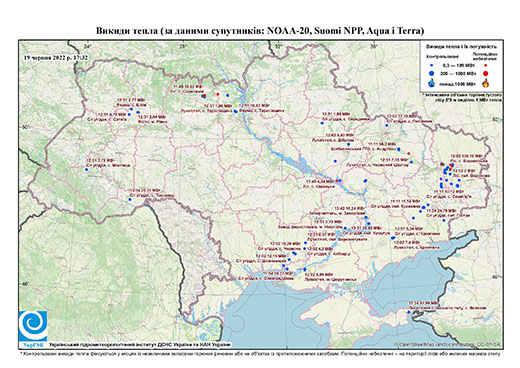Open the OpenStreetMap contributors attribution link
Screen dimensions: 520x368
pos(447,344)
